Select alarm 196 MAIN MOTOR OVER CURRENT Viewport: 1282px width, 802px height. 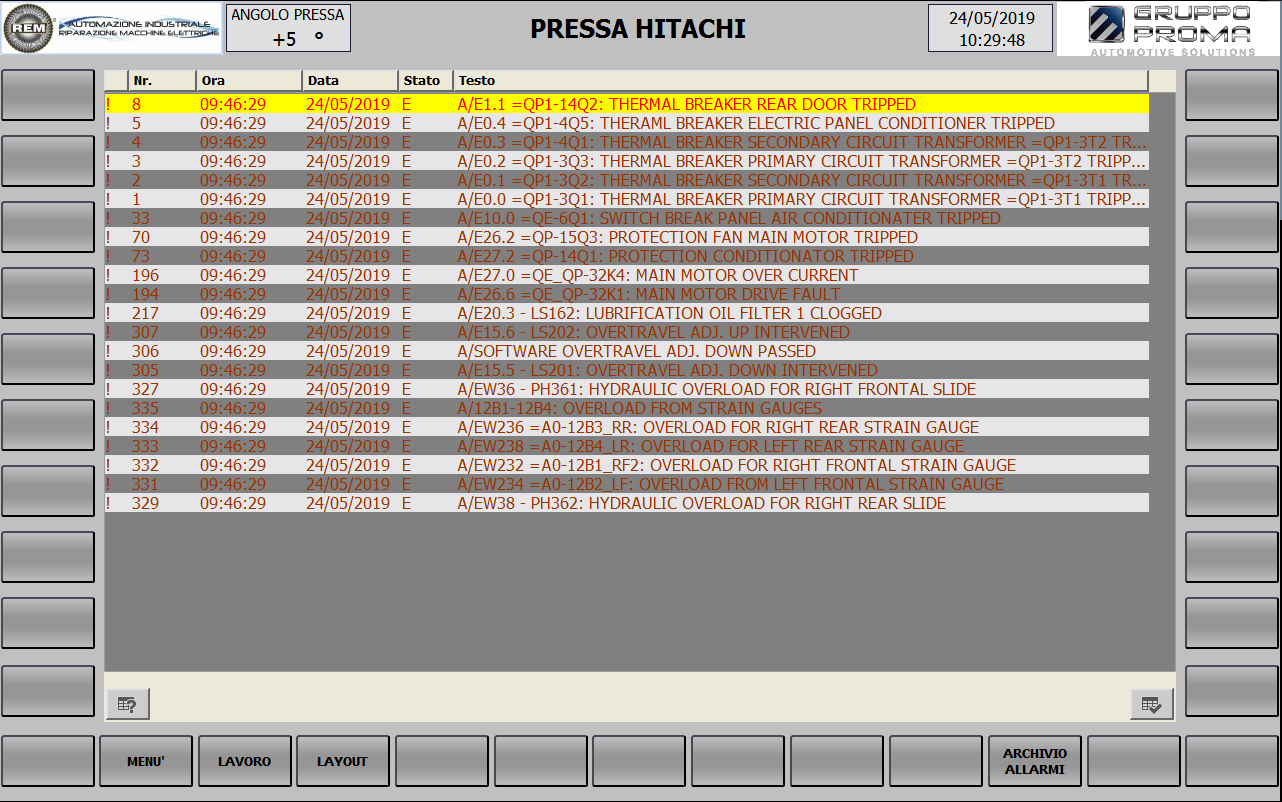[626, 275]
